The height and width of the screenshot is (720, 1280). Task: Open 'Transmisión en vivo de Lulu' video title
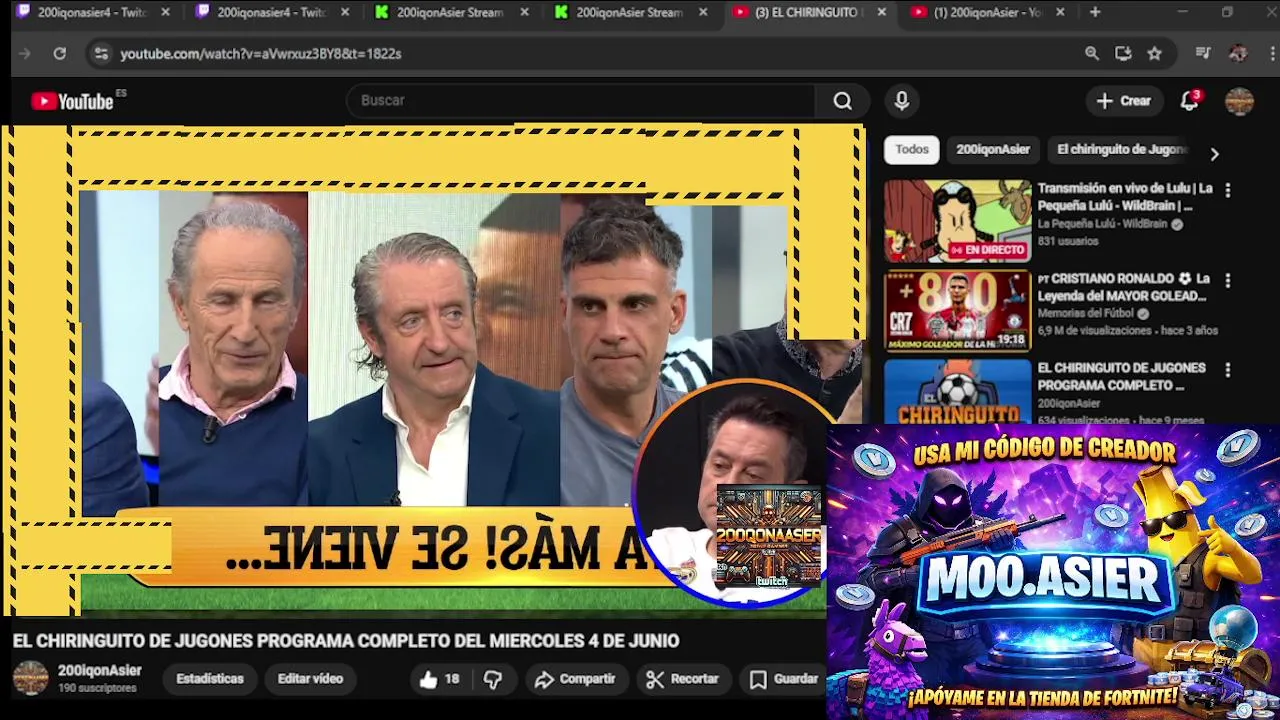tap(1124, 197)
